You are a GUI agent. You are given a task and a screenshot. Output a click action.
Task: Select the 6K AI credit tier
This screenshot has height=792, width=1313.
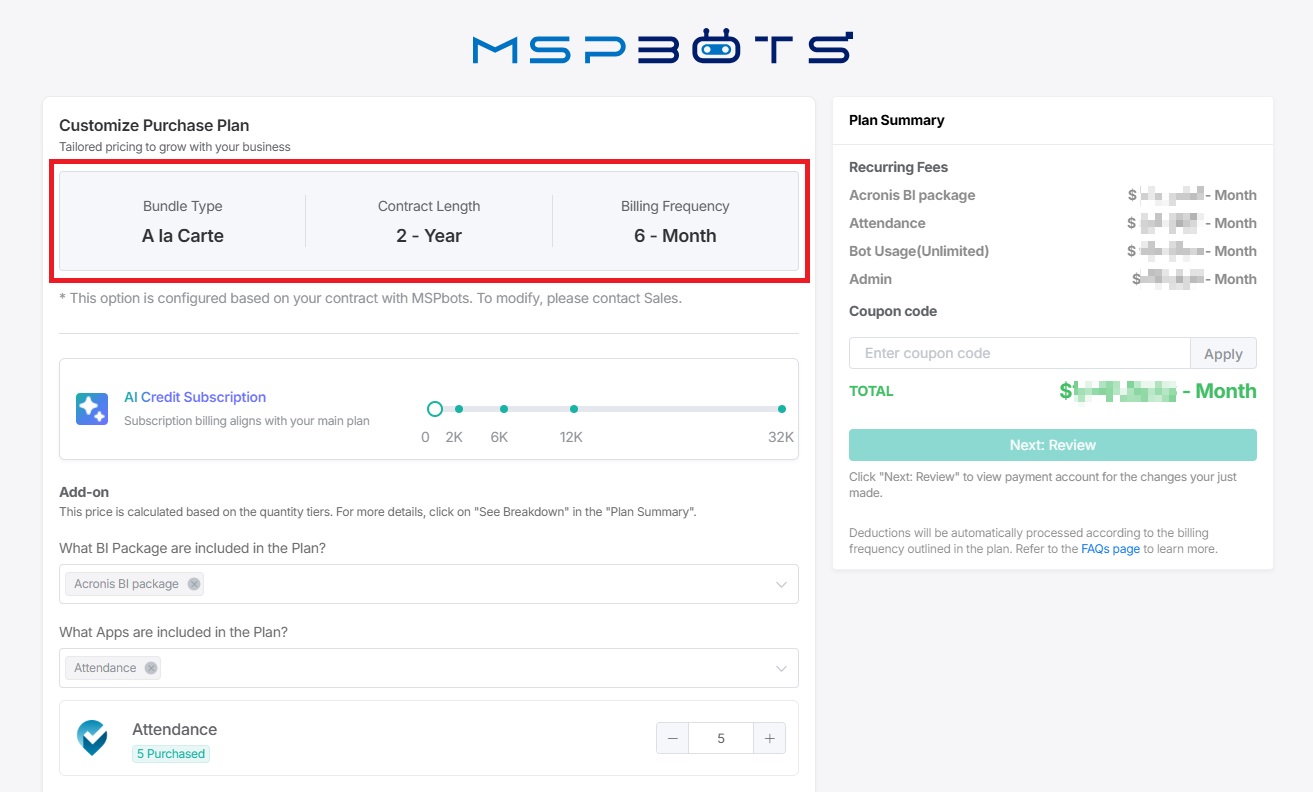pos(504,409)
